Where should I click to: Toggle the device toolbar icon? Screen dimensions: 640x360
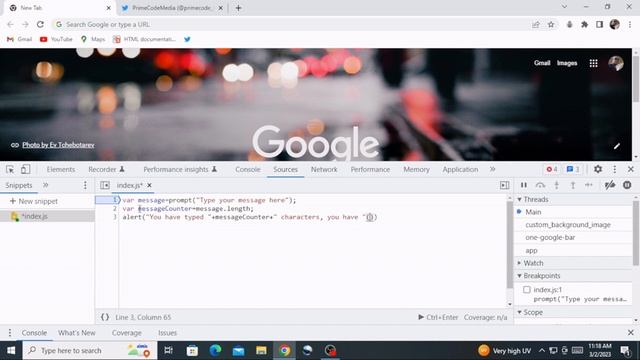tap(25, 169)
